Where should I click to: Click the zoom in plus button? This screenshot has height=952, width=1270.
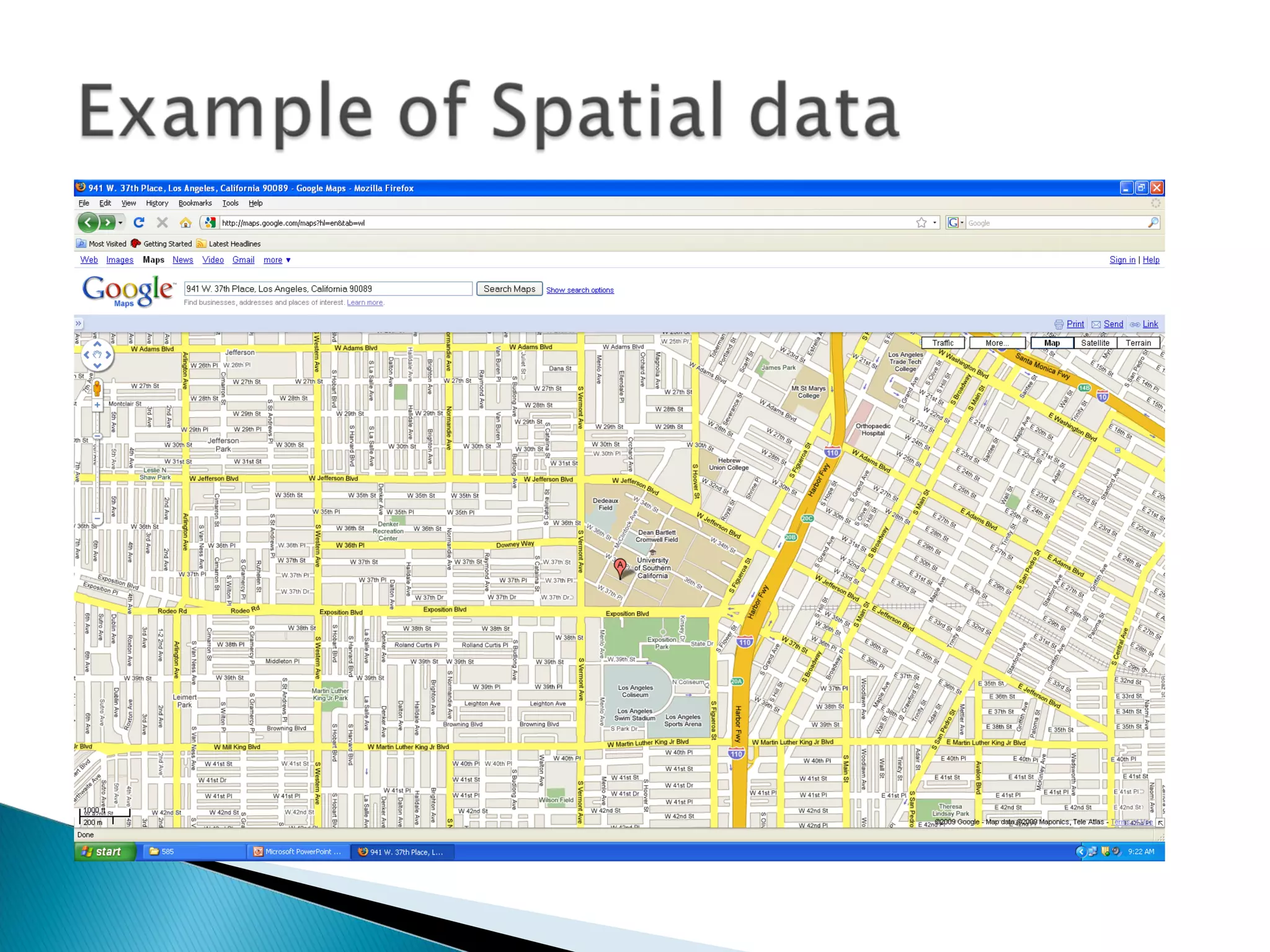pos(97,405)
